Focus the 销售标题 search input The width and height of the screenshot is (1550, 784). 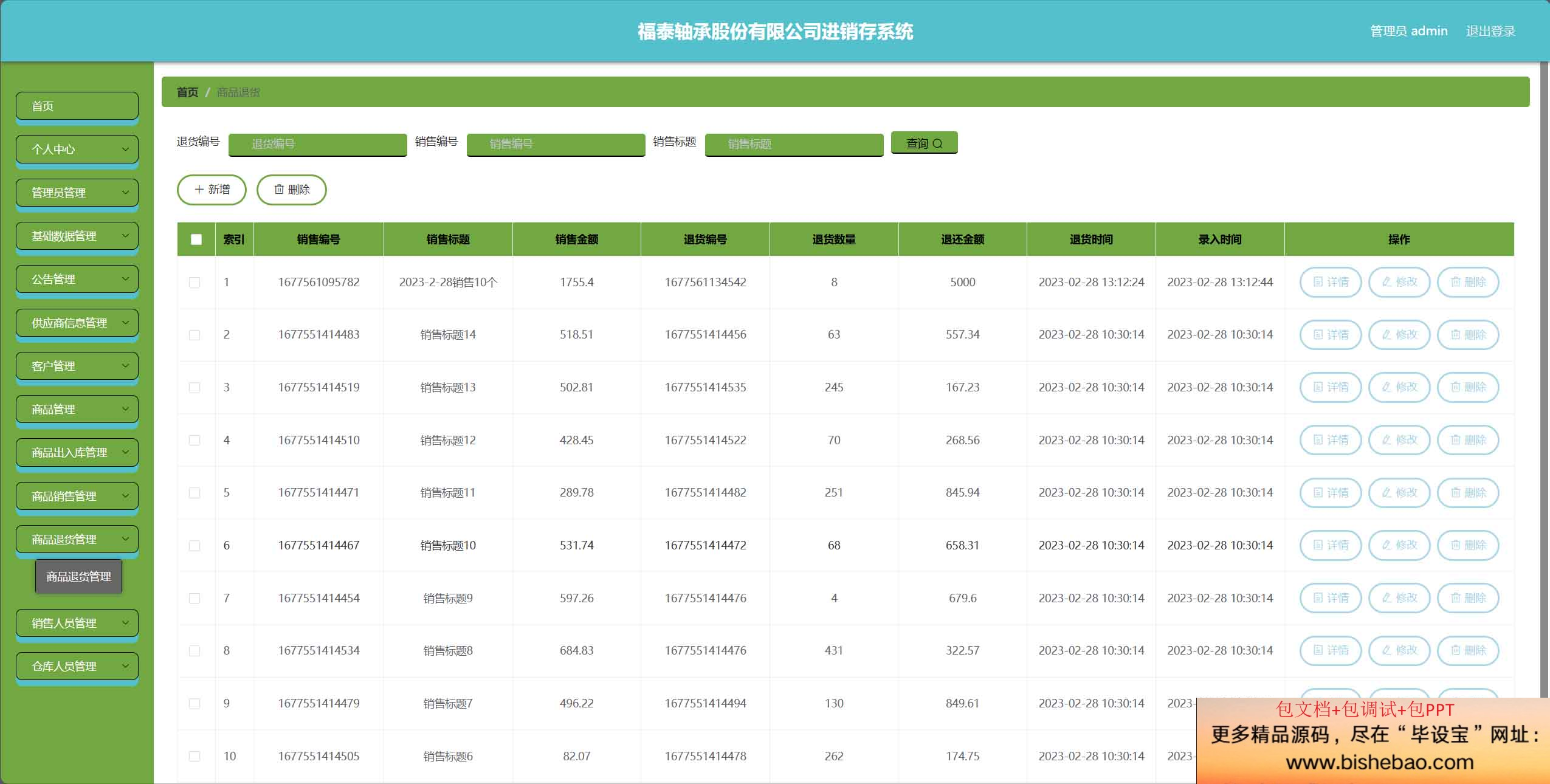[794, 144]
